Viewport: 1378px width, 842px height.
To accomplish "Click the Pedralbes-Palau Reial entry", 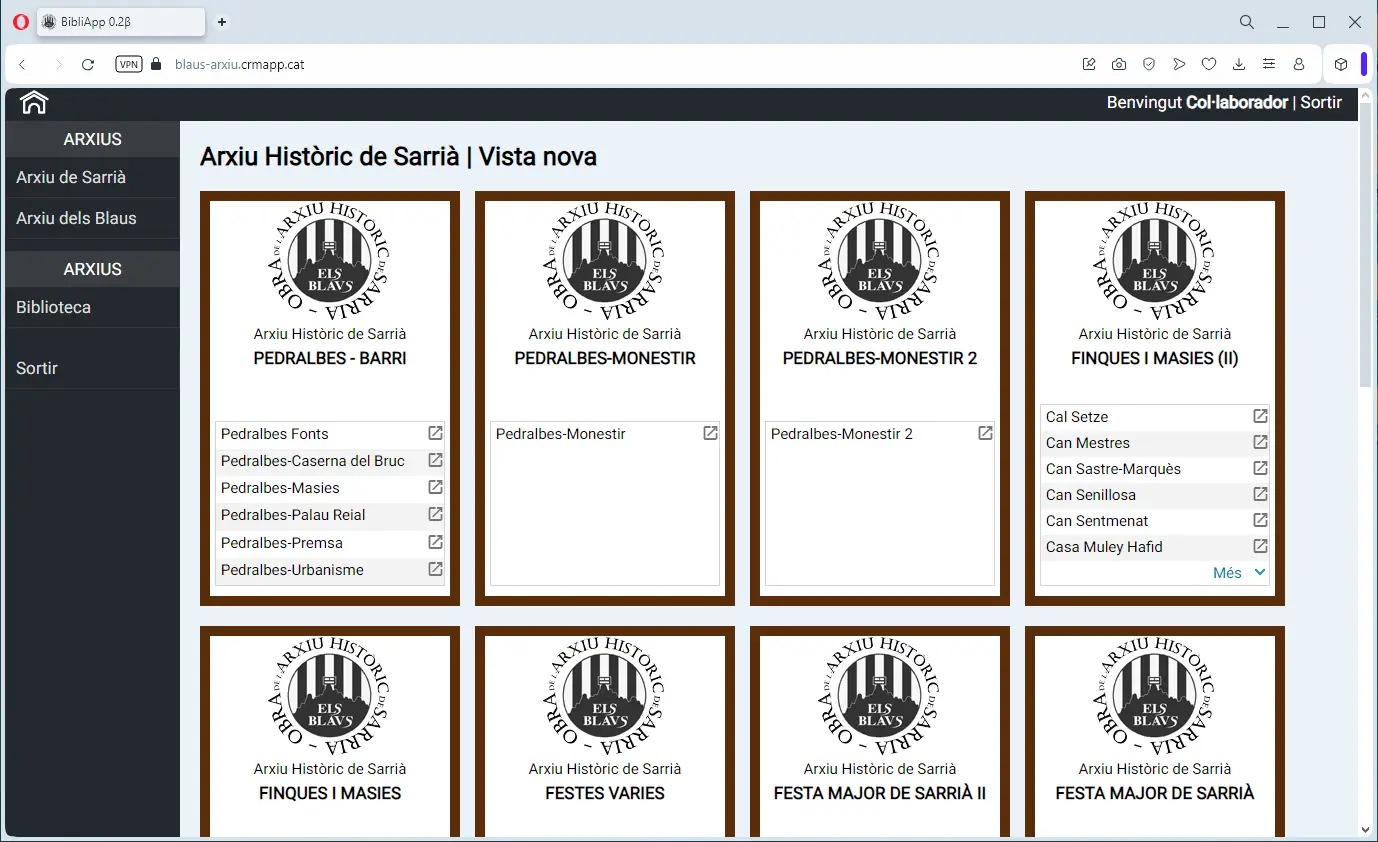I will (x=293, y=515).
